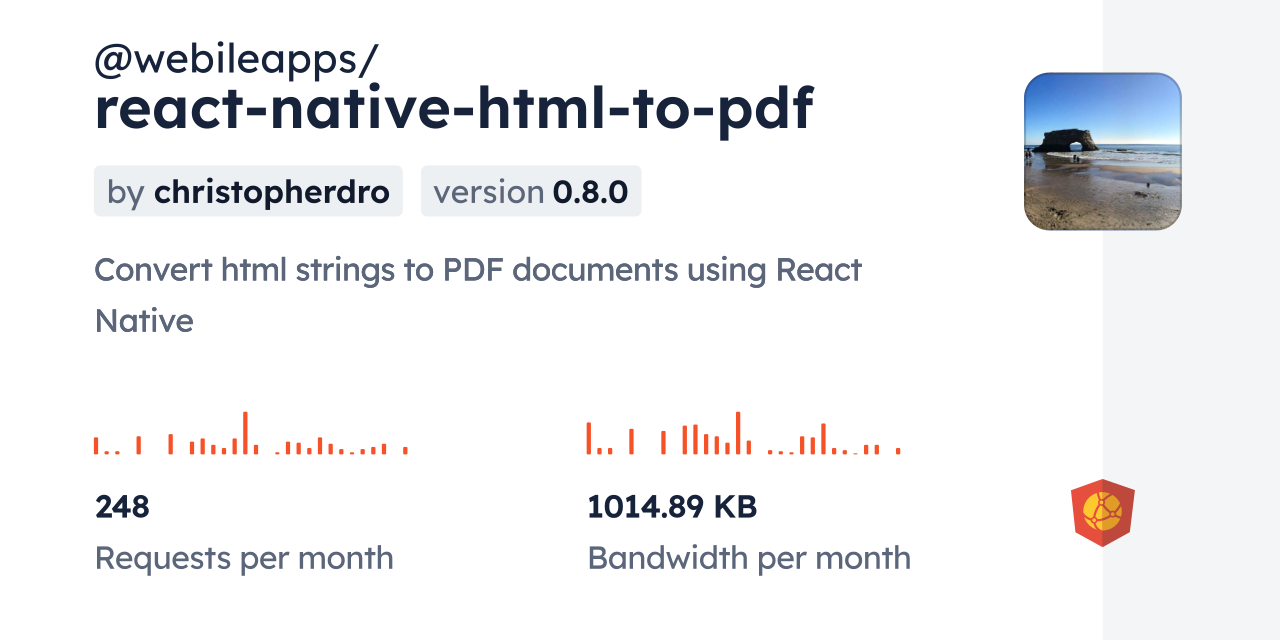Click the 248 requests count
Screen dimensions: 1280x640
pyautogui.click(x=122, y=507)
